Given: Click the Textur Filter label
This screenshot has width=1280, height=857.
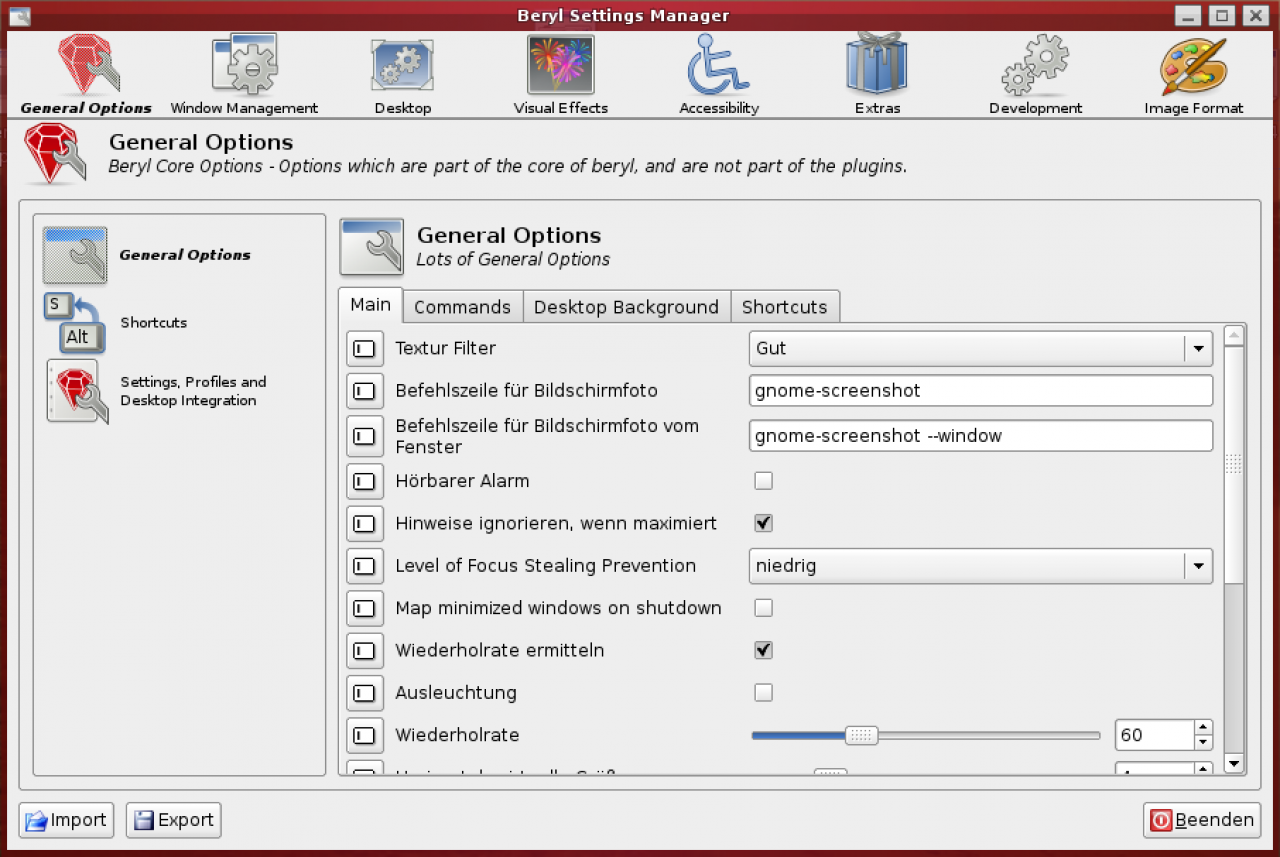Looking at the screenshot, I should [x=445, y=349].
